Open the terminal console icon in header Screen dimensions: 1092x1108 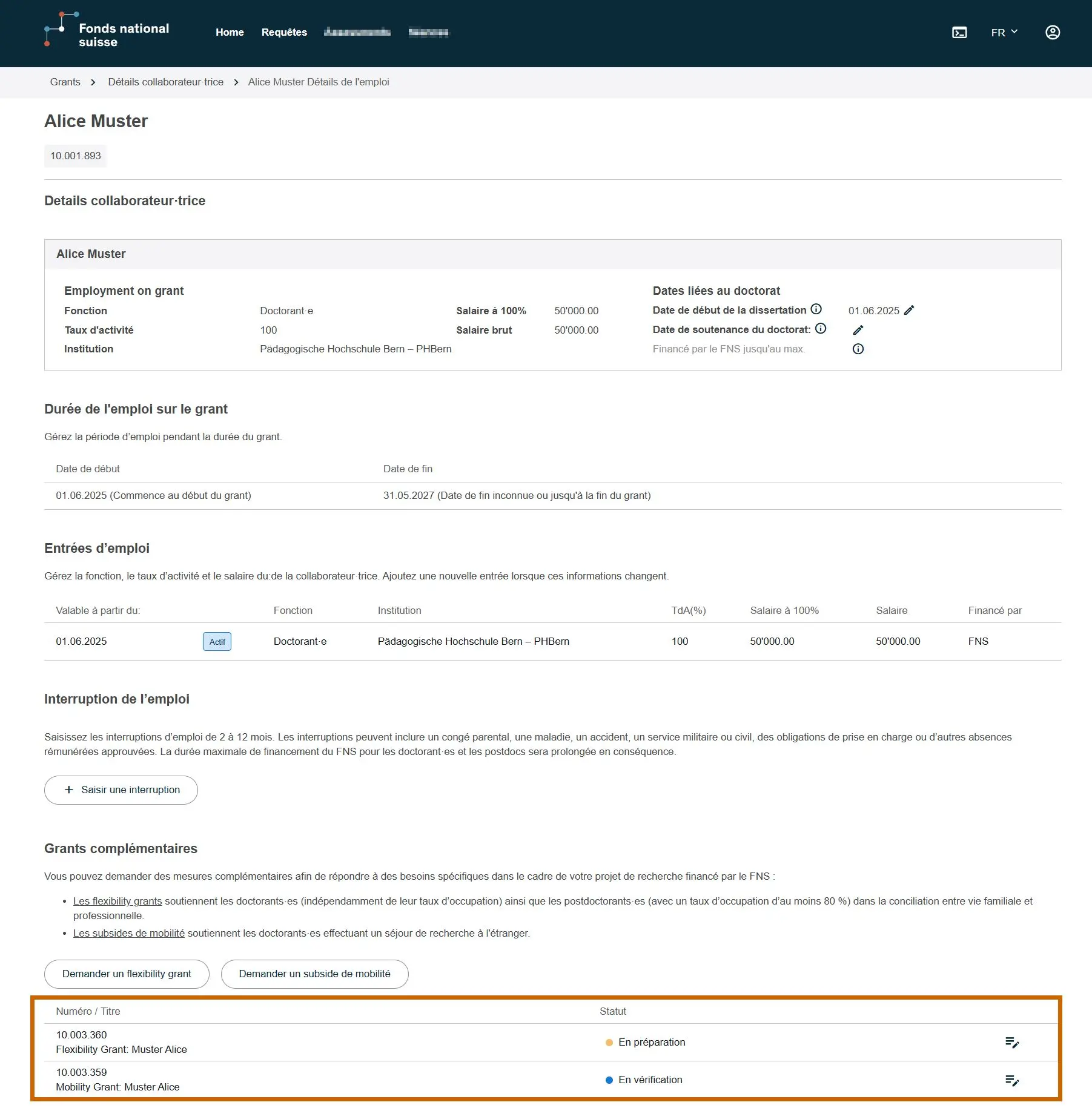click(x=959, y=33)
